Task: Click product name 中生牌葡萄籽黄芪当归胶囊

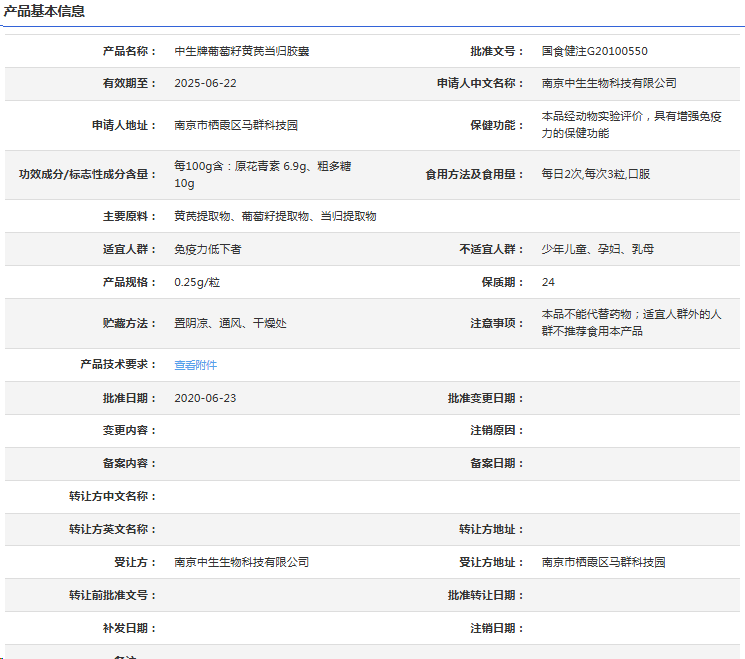Action: coord(241,51)
